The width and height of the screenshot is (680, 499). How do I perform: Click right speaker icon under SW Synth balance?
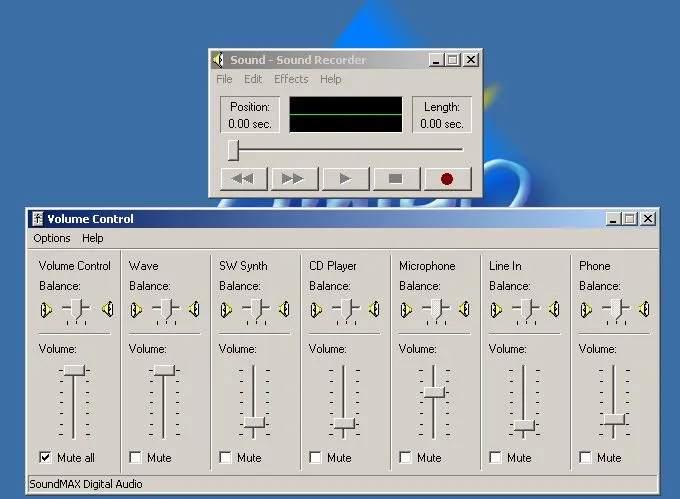coord(284,309)
